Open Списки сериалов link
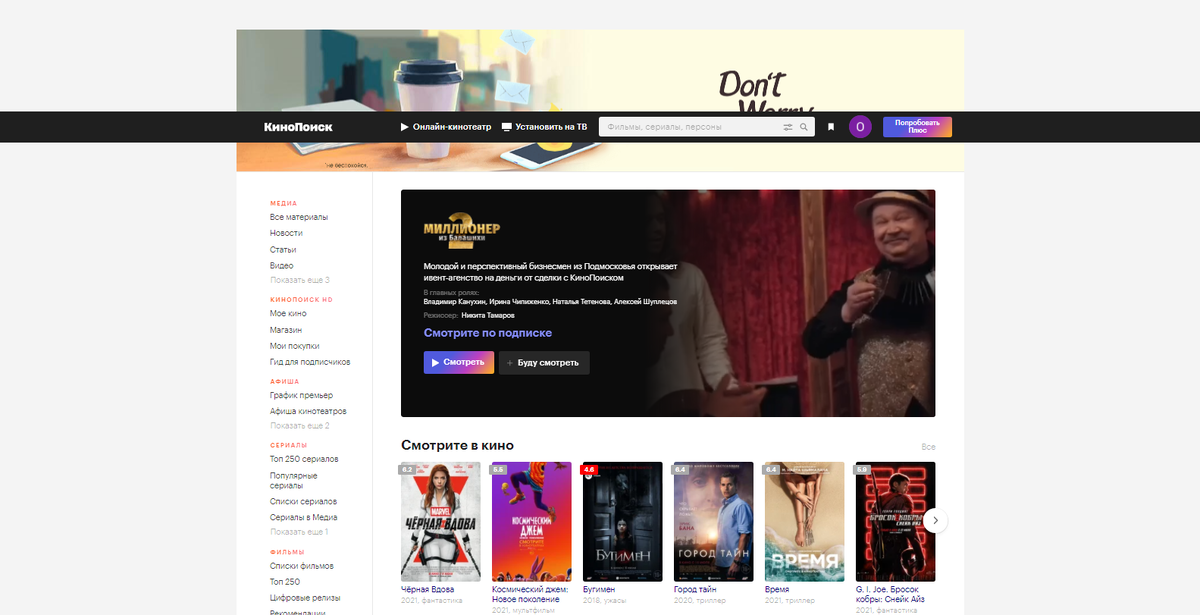Image resolution: width=1200 pixels, height=615 pixels. pyautogui.click(x=303, y=501)
